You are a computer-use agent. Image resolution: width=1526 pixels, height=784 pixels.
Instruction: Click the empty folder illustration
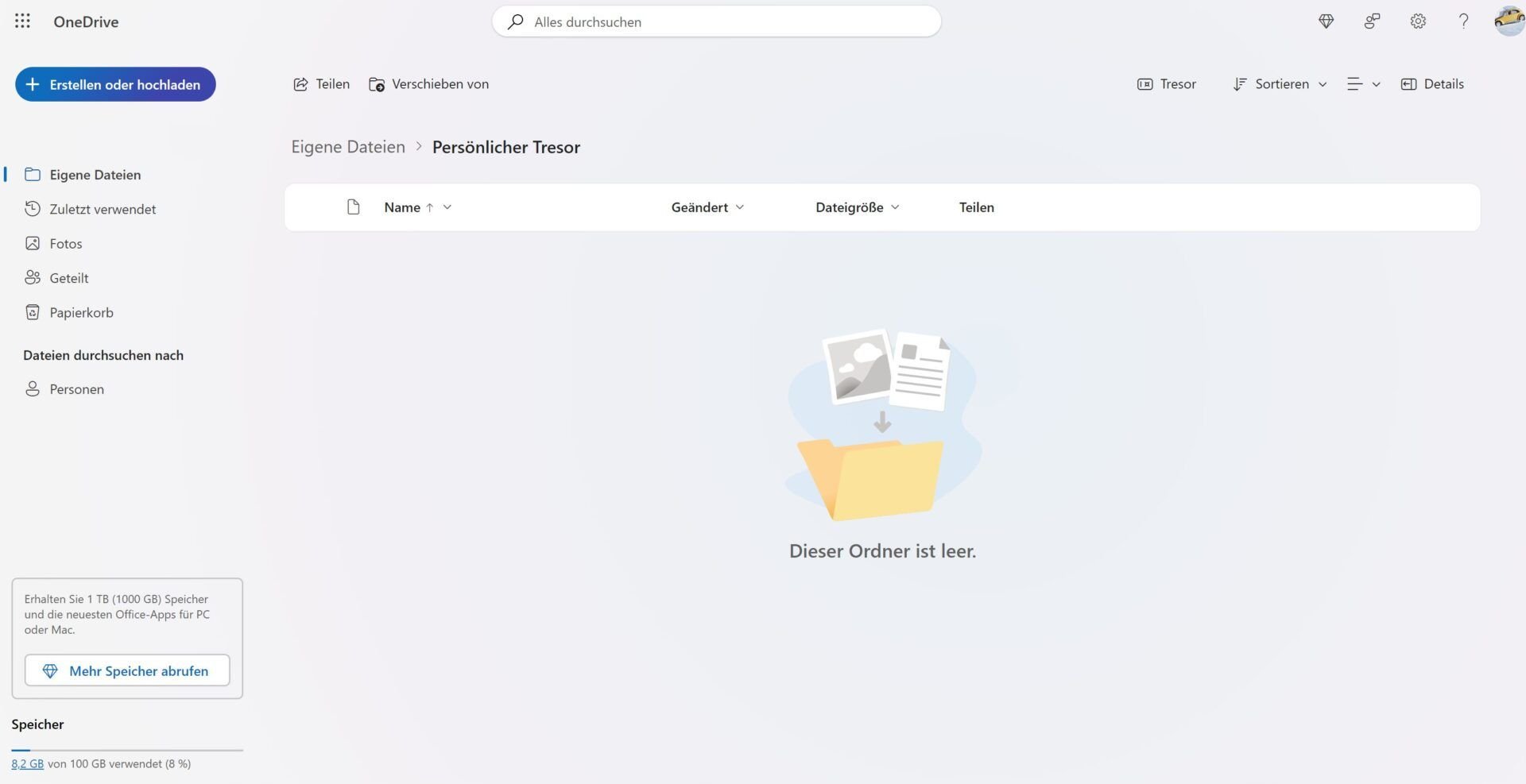click(x=882, y=425)
